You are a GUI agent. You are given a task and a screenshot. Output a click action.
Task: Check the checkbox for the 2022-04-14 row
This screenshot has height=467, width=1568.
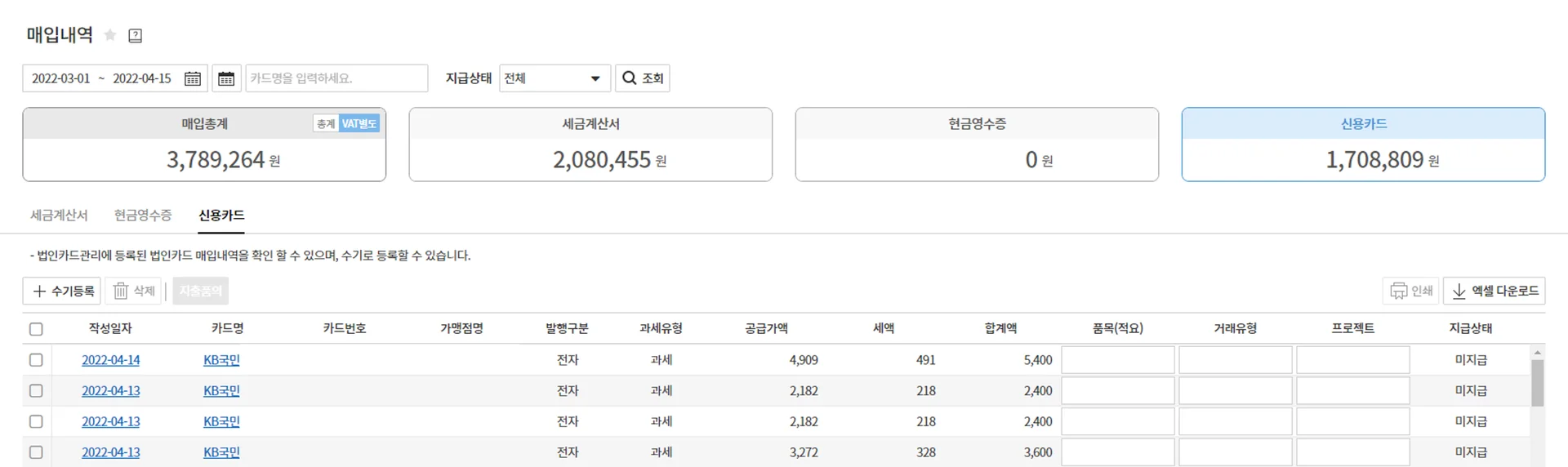[36, 360]
